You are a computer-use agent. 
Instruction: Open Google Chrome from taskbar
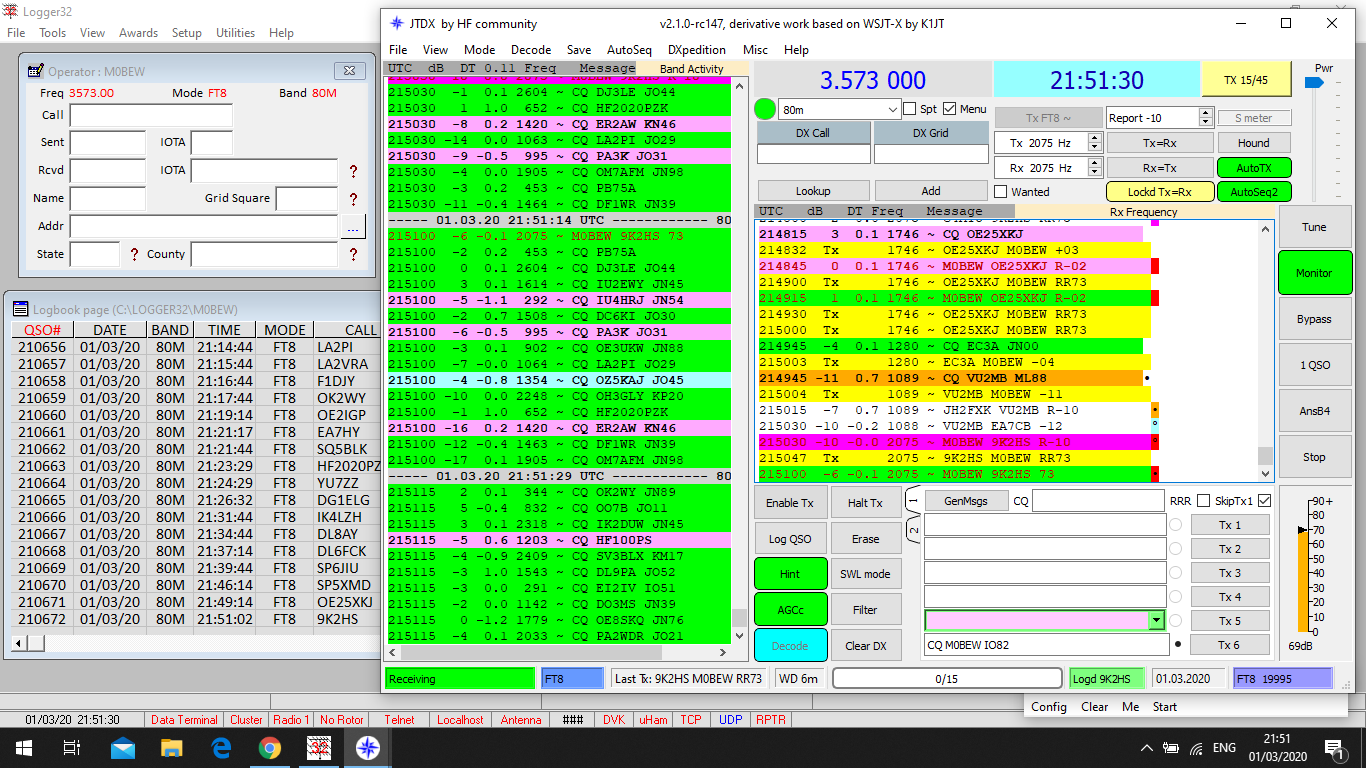point(270,747)
